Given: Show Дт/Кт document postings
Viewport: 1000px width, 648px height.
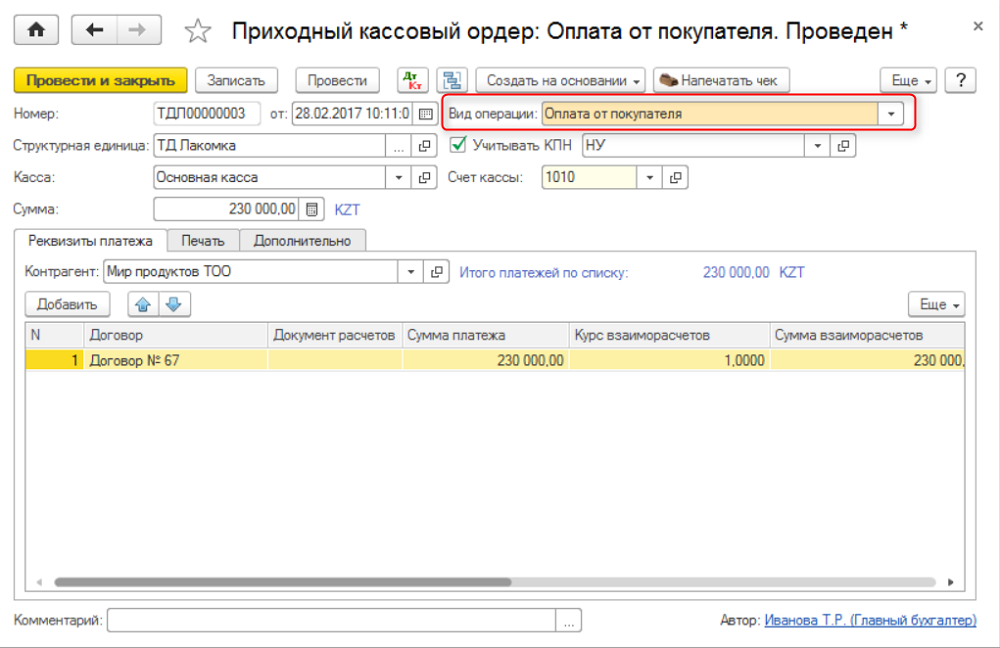Looking at the screenshot, I should (x=411, y=80).
